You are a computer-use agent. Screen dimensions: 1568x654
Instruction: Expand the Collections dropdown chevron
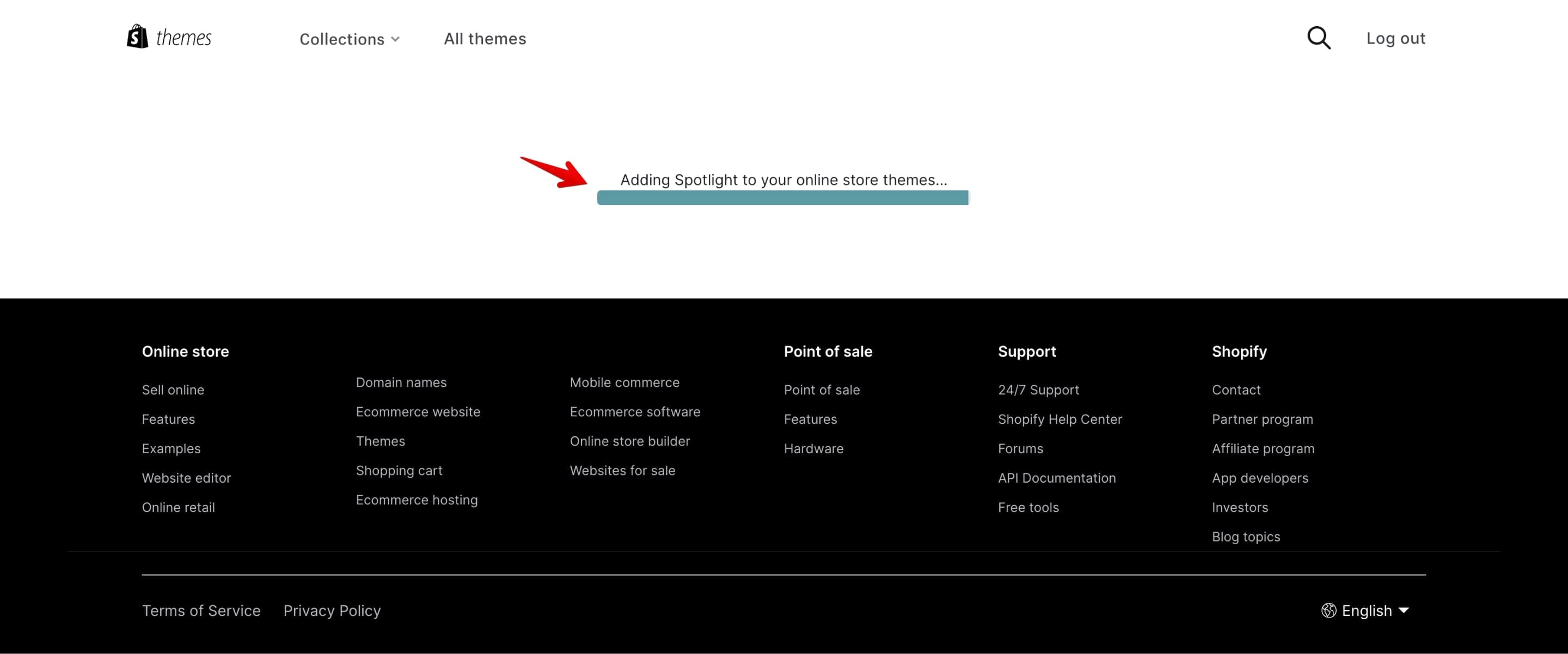(395, 39)
